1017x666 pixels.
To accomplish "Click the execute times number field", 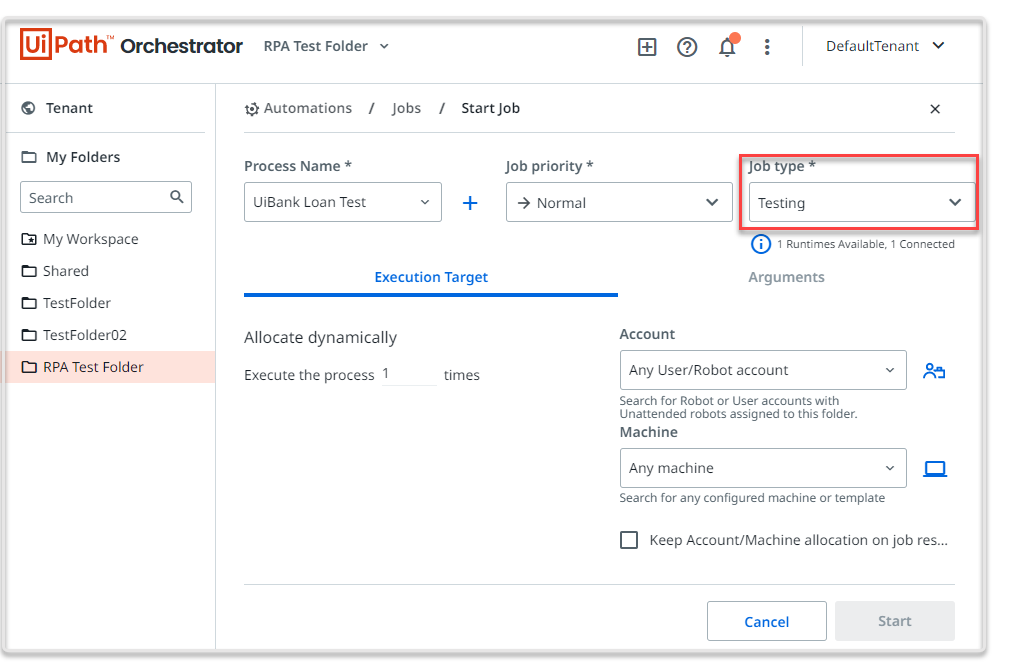I will (x=409, y=374).
